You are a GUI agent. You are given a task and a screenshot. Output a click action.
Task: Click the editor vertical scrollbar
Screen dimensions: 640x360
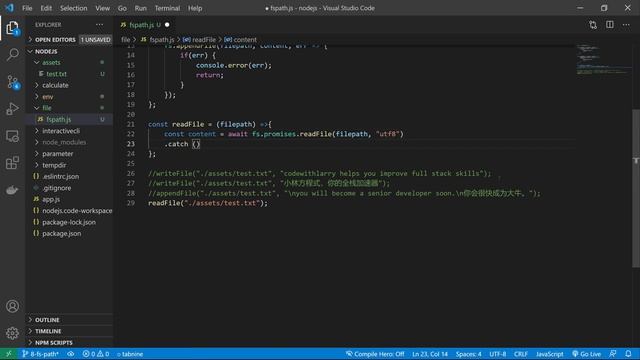(636, 189)
